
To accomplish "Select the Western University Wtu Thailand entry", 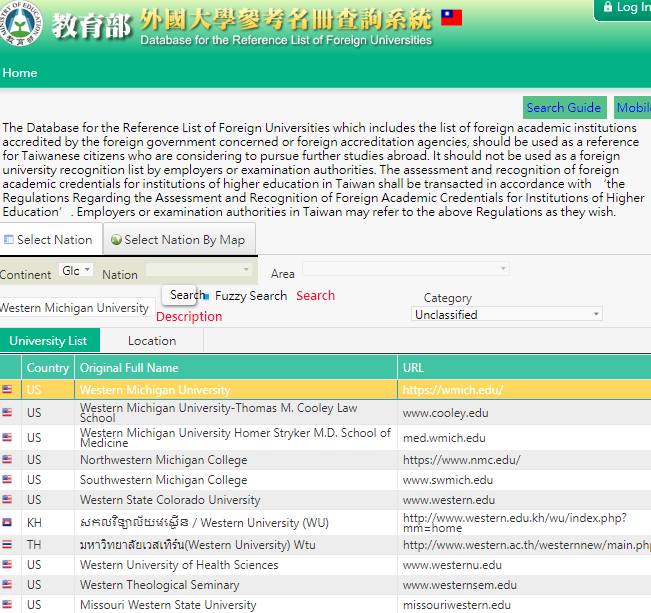I will (x=198, y=544).
